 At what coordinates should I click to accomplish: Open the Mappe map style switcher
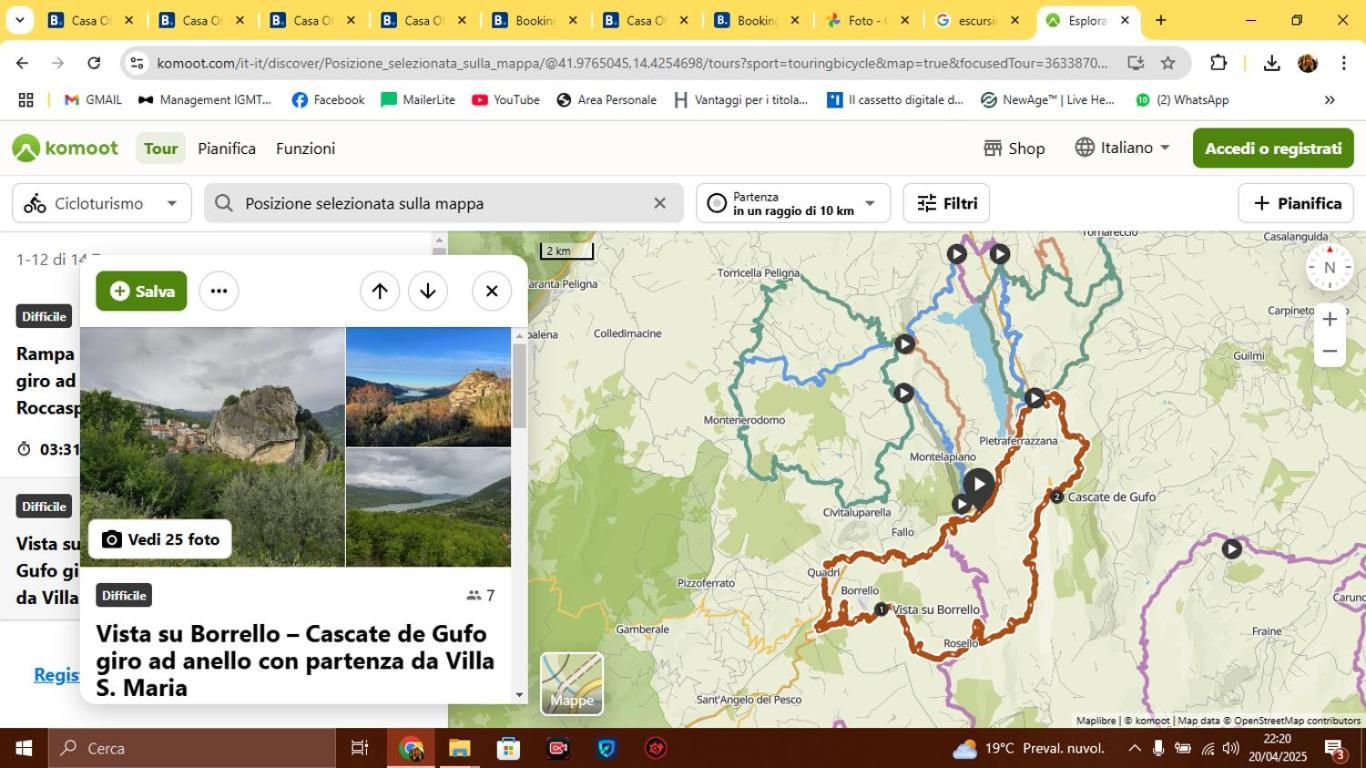[572, 684]
